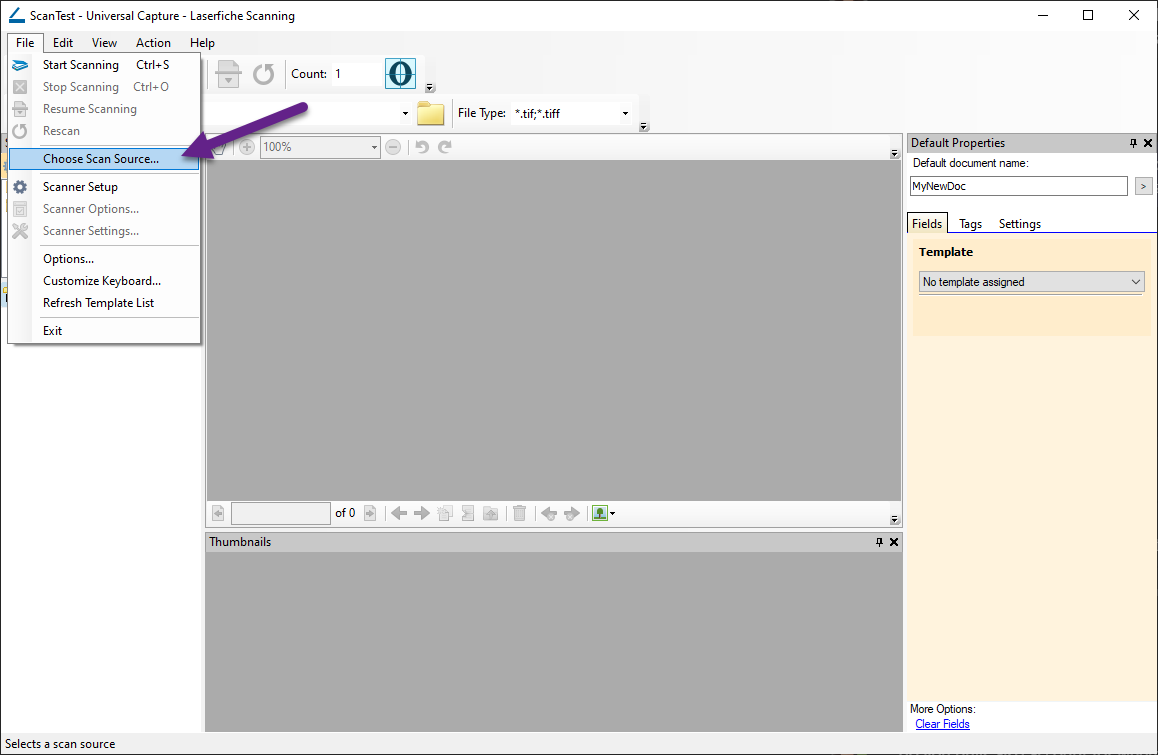Select Customize Keyboard... menu item
This screenshot has height=755, width=1158.
[x=104, y=281]
